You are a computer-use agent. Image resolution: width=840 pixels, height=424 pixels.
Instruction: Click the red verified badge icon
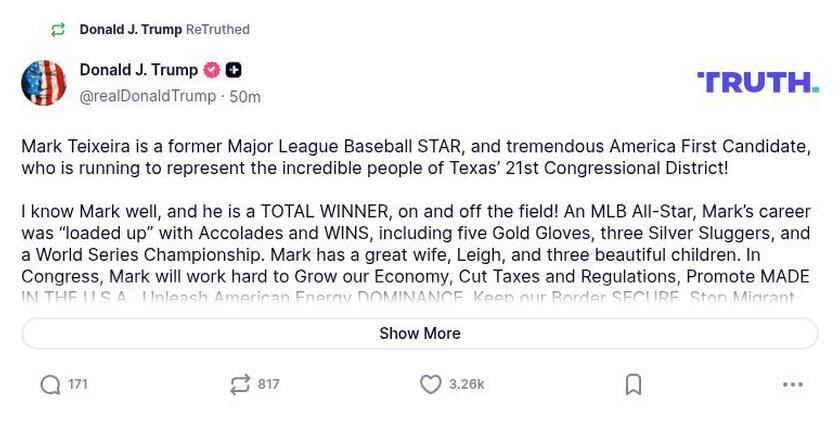[212, 70]
